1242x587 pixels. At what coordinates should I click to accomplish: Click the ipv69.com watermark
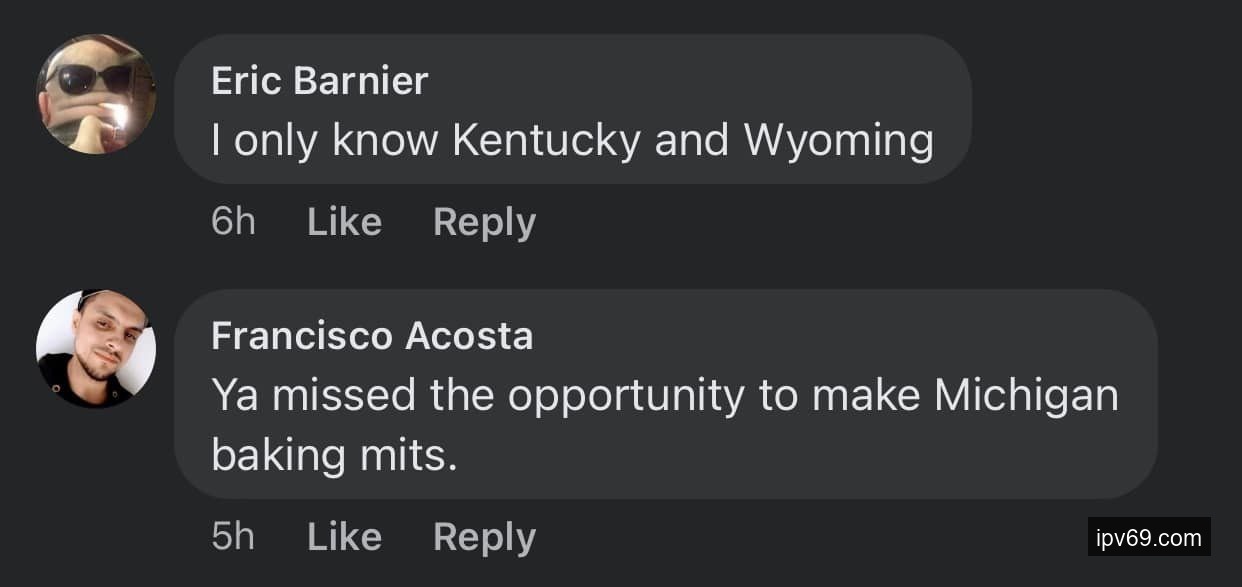click(x=1149, y=537)
